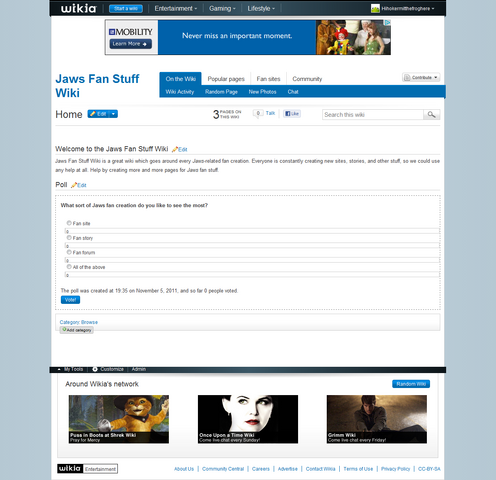Click the All of the above result bar
Image resolution: width=496 pixels, height=480 pixels.
point(252,275)
